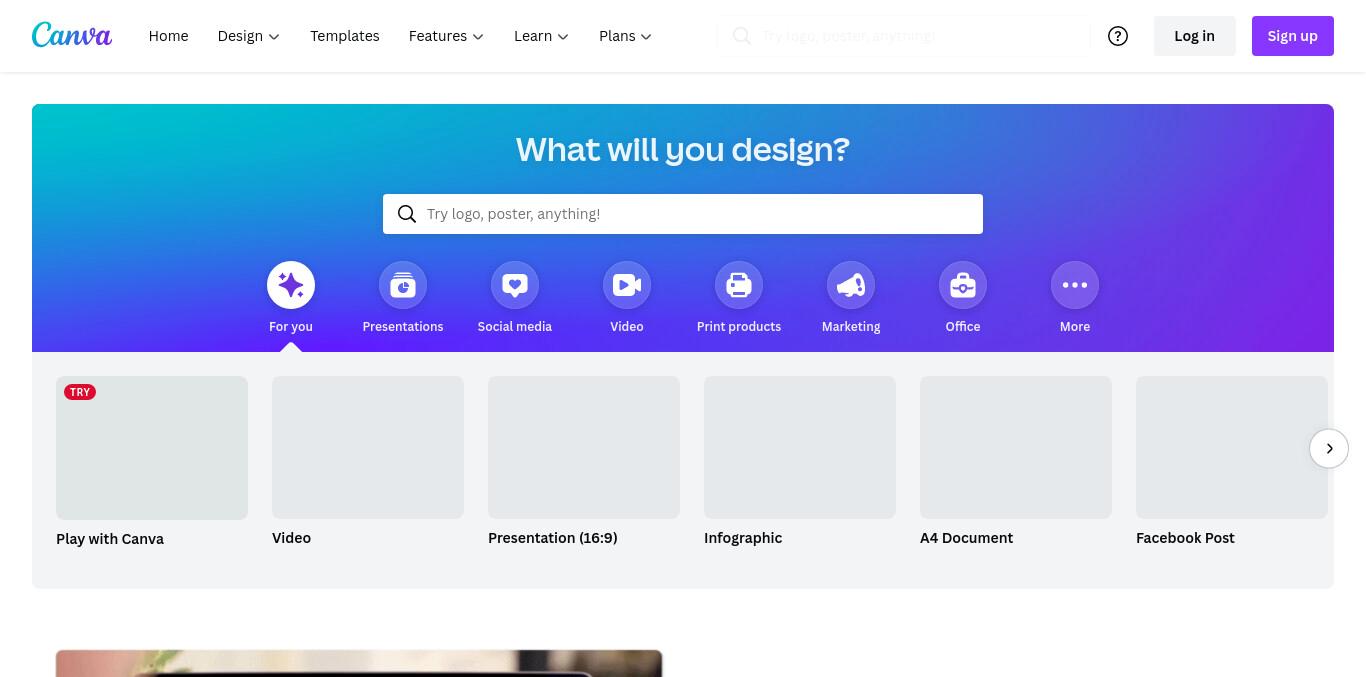Open the help question mark icon
This screenshot has height=677, width=1366.
(x=1118, y=36)
